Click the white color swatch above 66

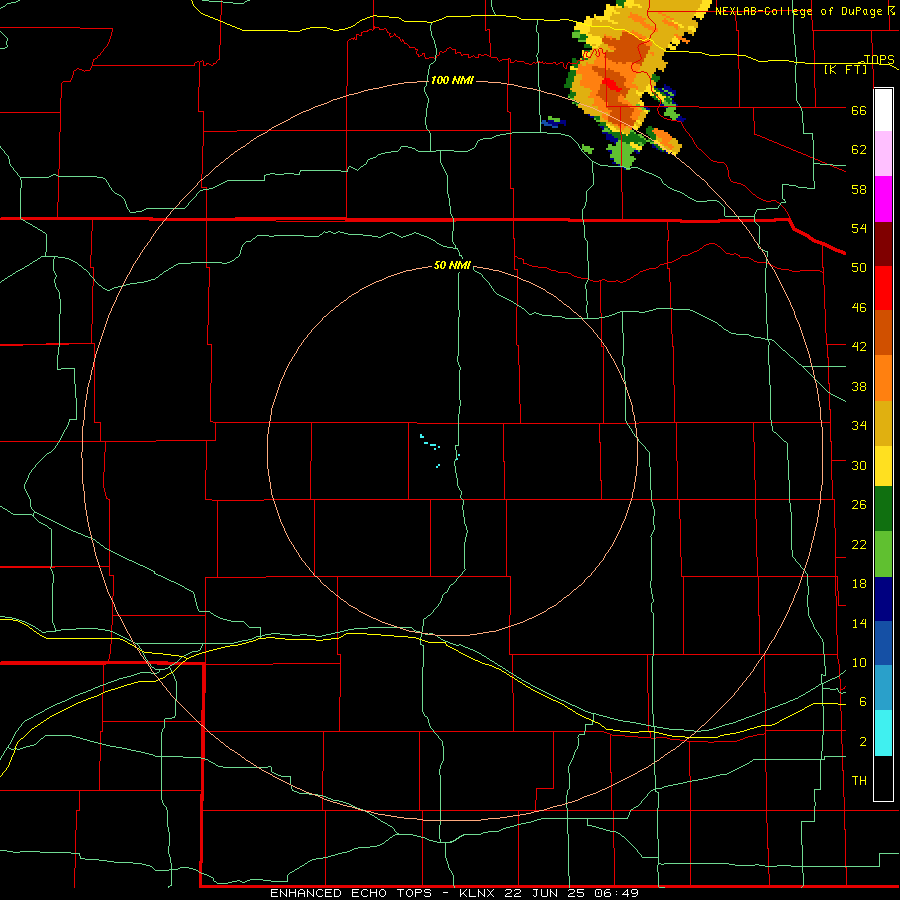tap(883, 110)
